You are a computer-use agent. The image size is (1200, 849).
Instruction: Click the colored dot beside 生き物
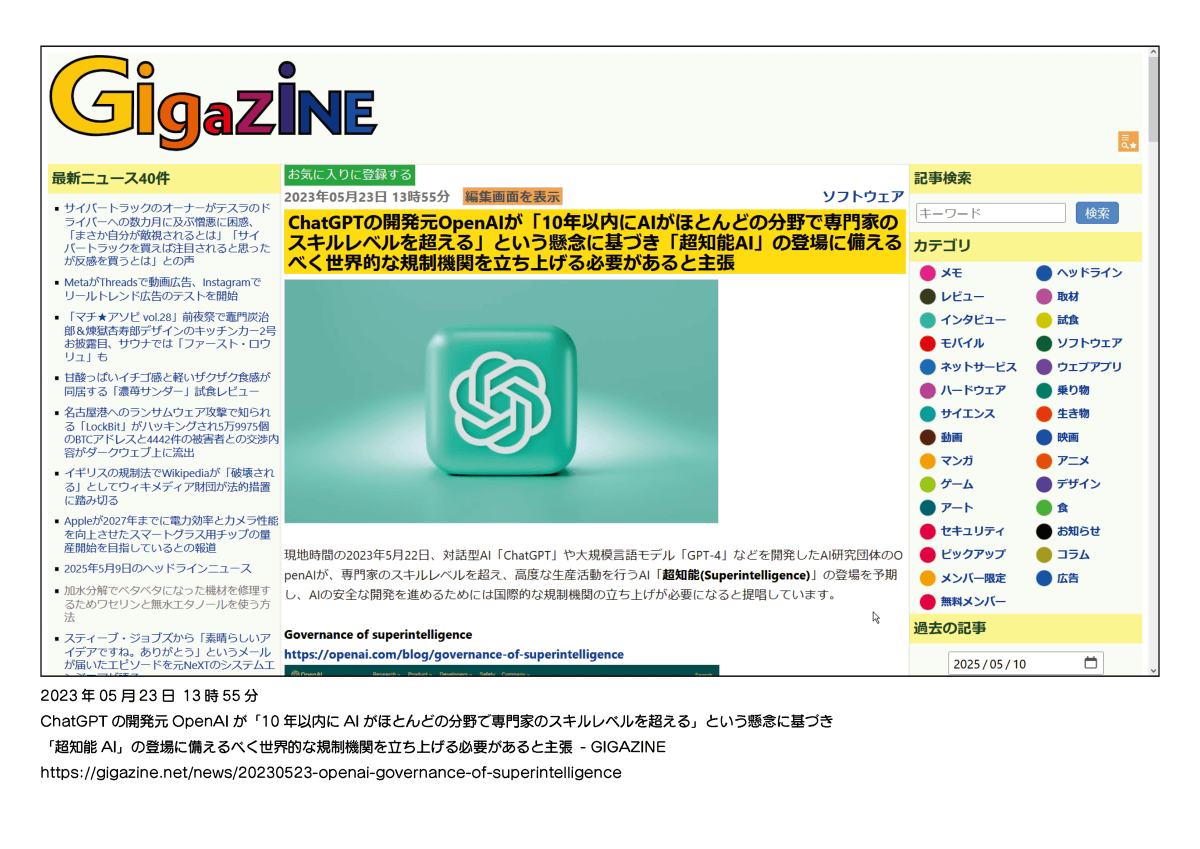click(1044, 414)
